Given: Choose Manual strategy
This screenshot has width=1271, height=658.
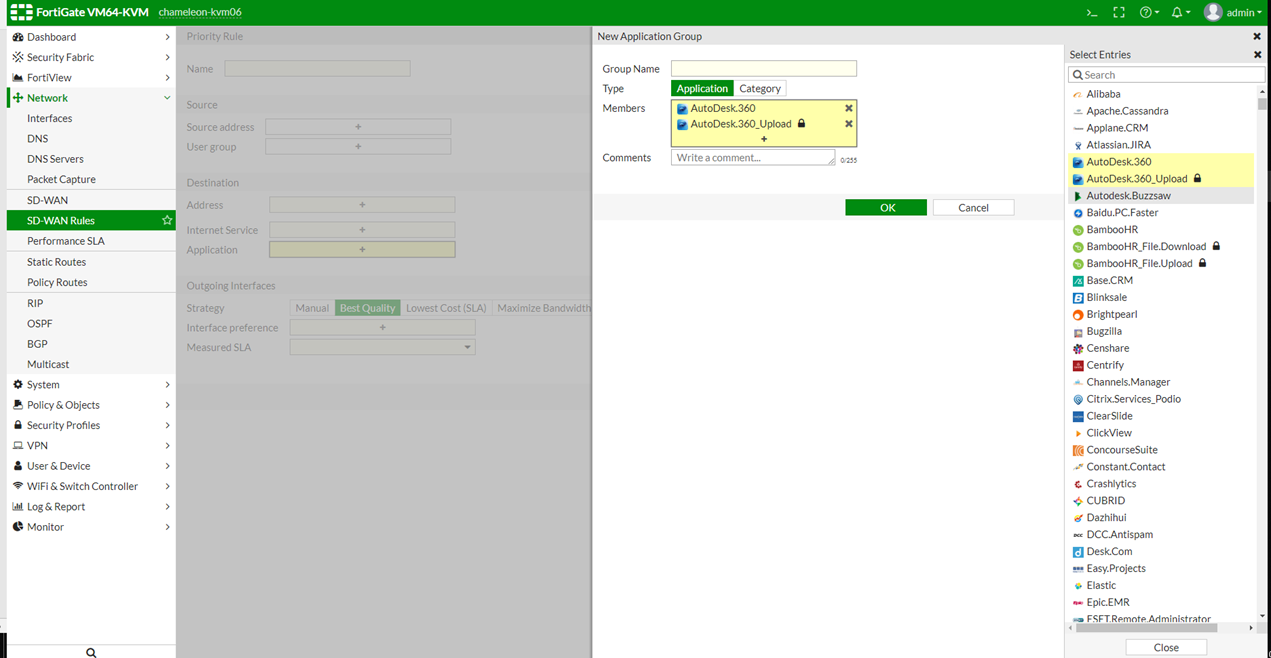Looking at the screenshot, I should click(312, 308).
